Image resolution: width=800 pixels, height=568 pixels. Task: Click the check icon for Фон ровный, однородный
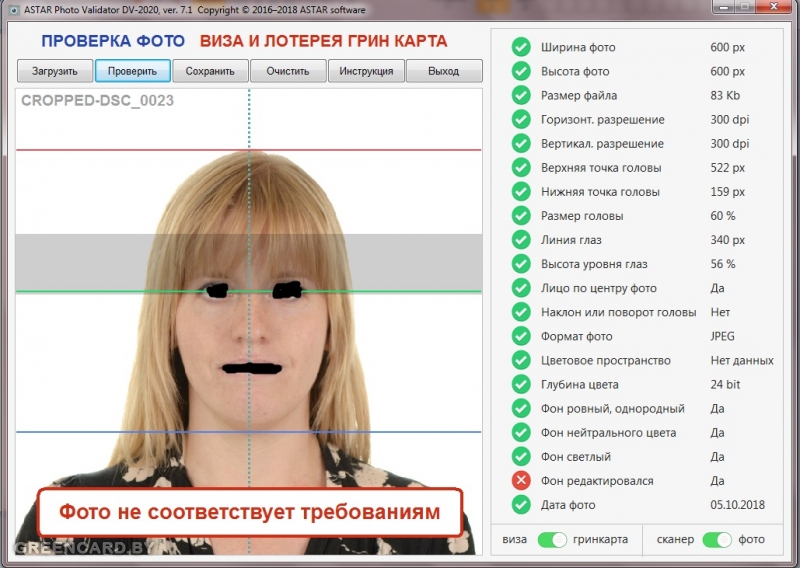(521, 408)
